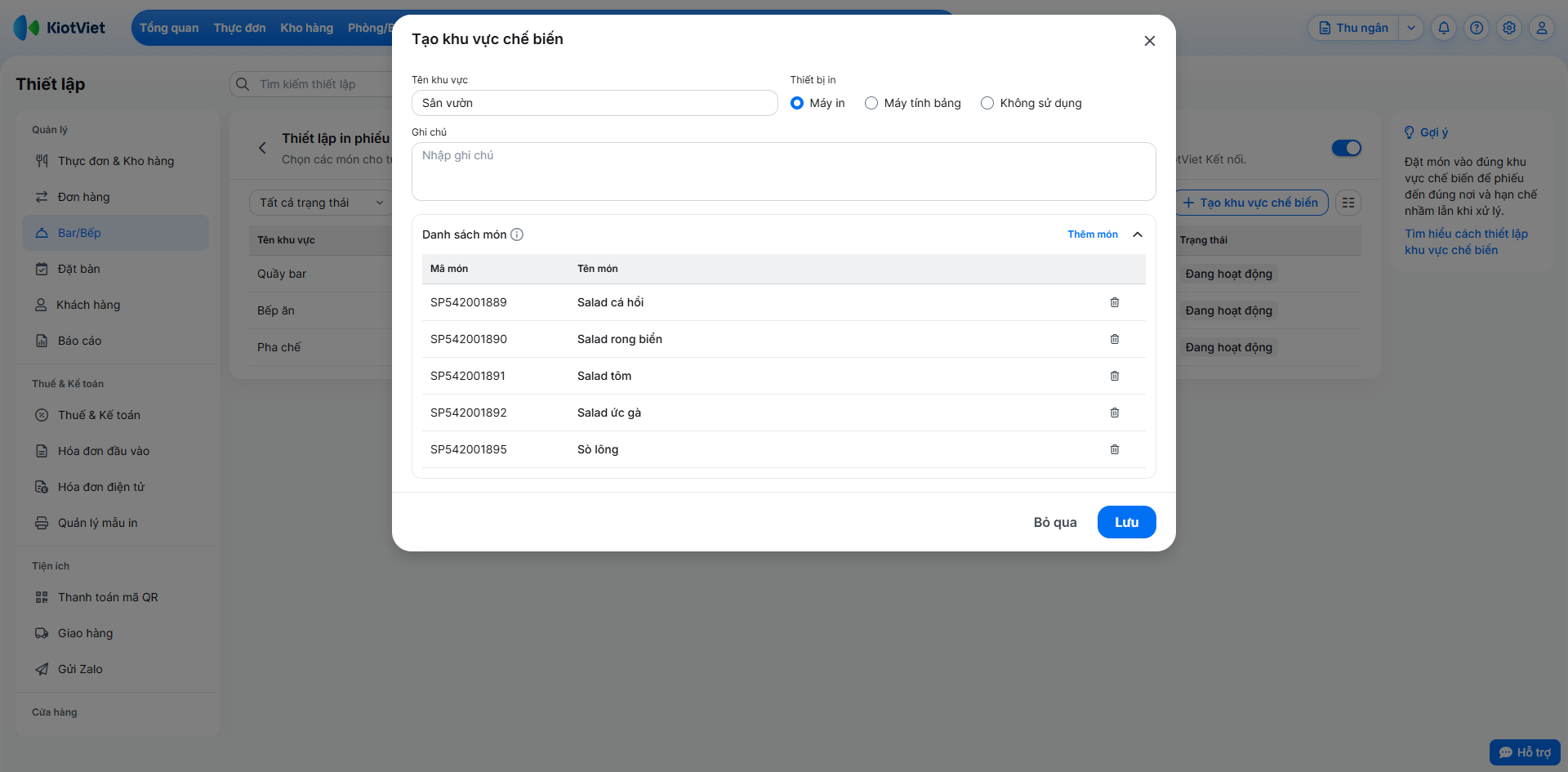
Task: Click dish code SP542001890
Action: point(469,339)
